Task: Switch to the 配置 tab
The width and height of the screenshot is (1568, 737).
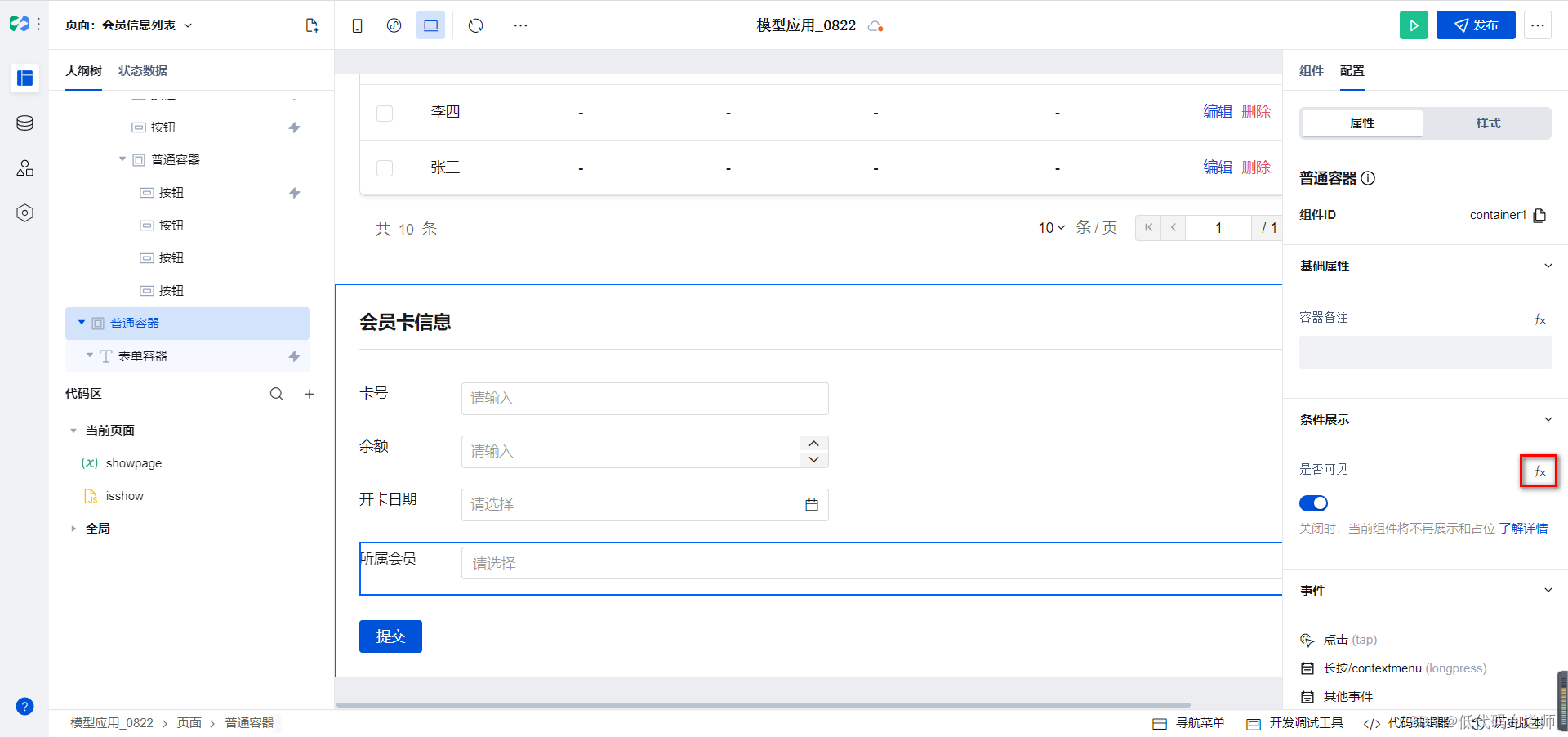Action: point(1352,71)
